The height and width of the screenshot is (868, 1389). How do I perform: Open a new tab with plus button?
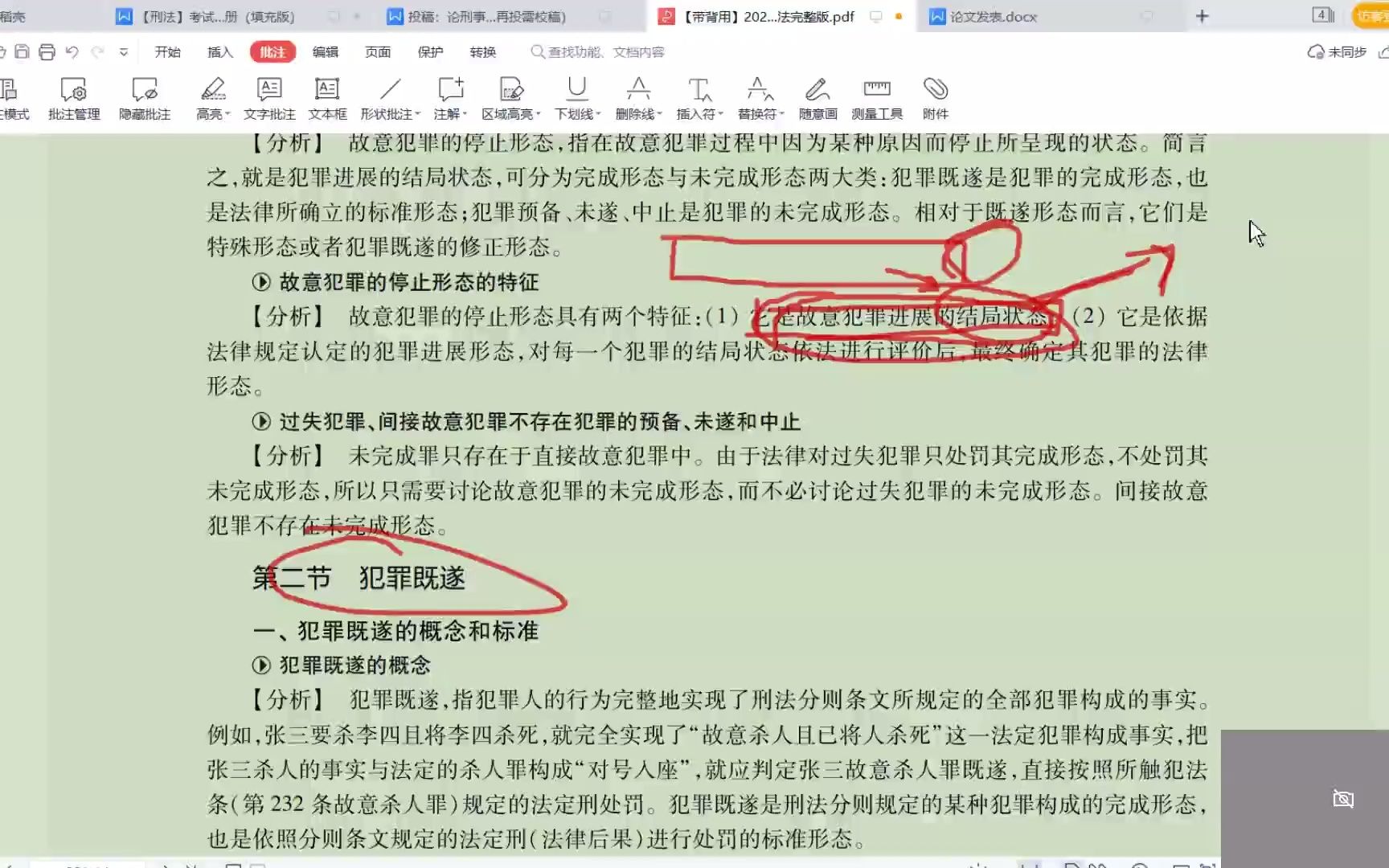tap(1202, 16)
